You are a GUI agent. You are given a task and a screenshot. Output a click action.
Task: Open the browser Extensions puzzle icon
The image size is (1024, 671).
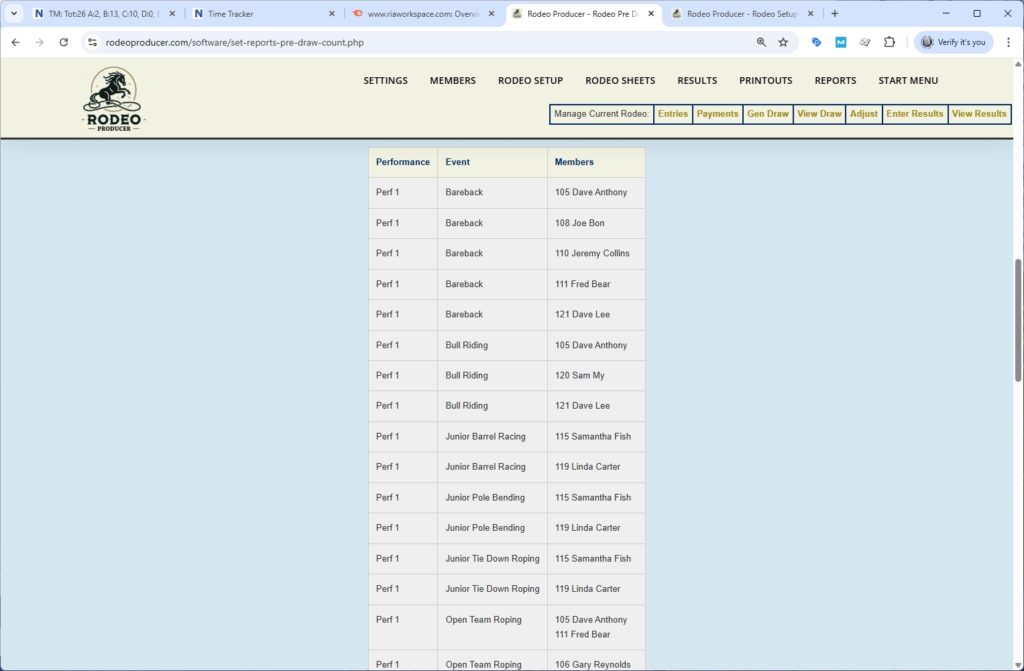pyautogui.click(x=889, y=42)
